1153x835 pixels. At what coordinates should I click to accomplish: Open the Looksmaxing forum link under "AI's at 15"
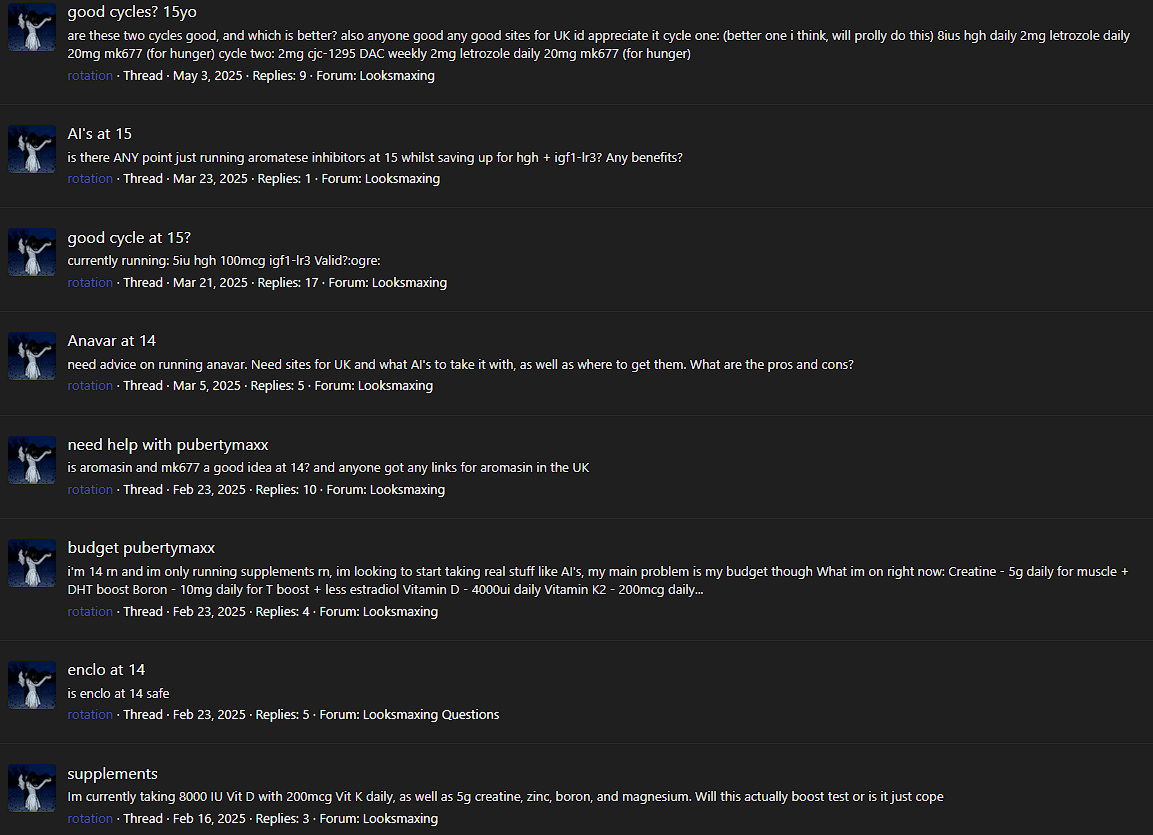(402, 179)
